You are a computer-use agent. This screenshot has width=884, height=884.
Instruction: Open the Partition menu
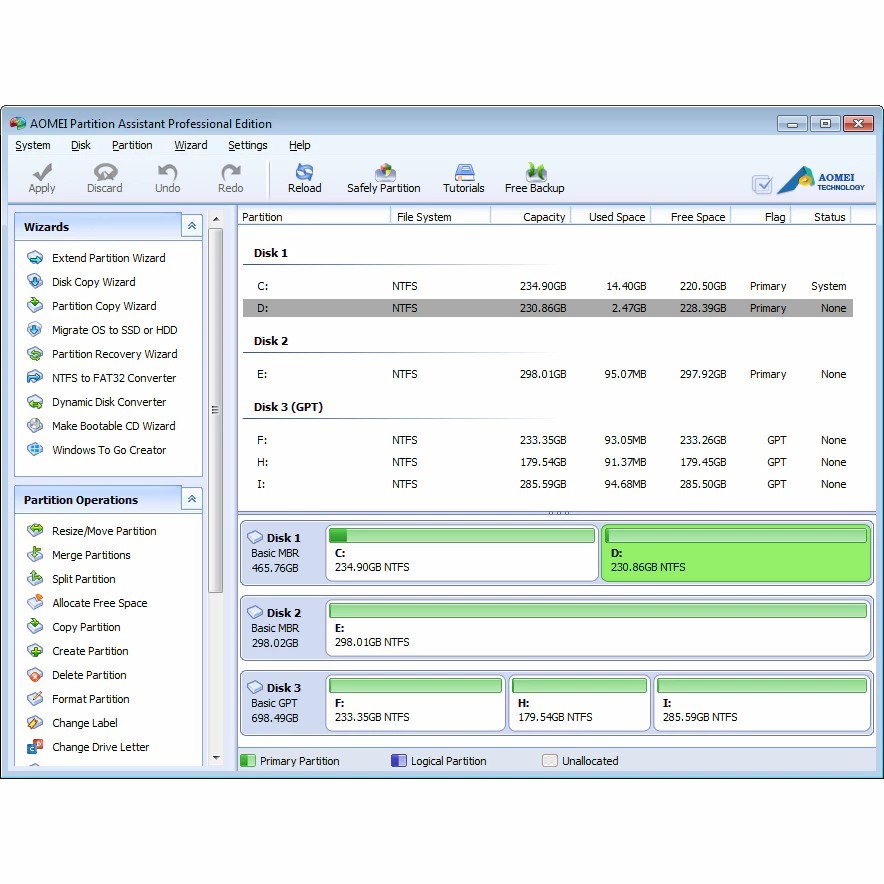pos(132,145)
